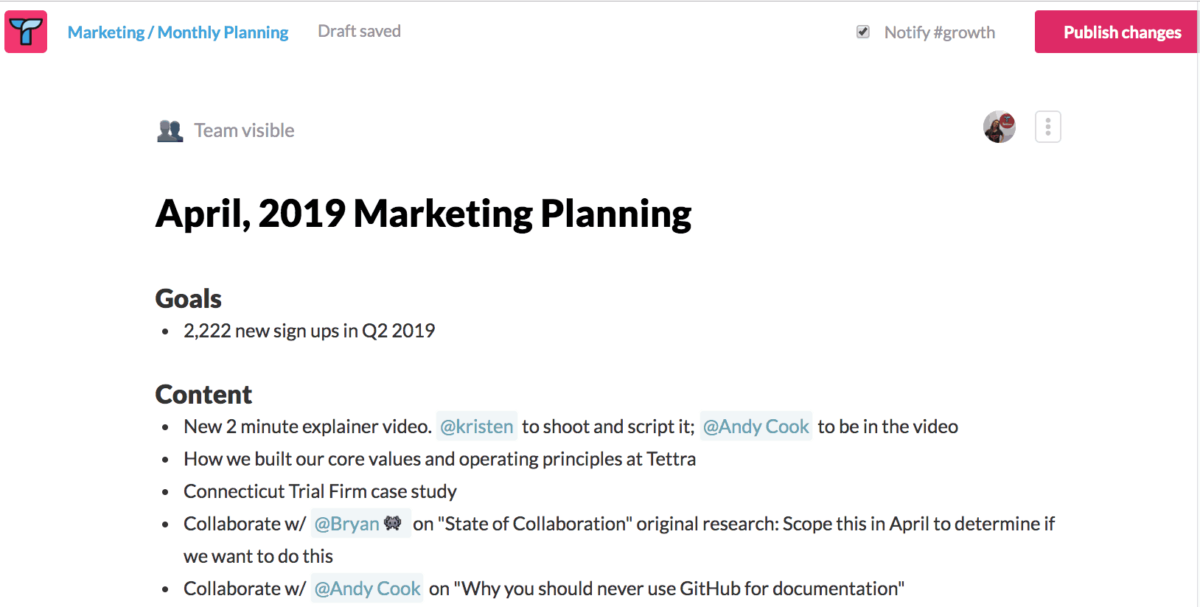Image resolution: width=1200 pixels, height=607 pixels.
Task: Open the Team visible visibility setting
Action: tap(244, 130)
